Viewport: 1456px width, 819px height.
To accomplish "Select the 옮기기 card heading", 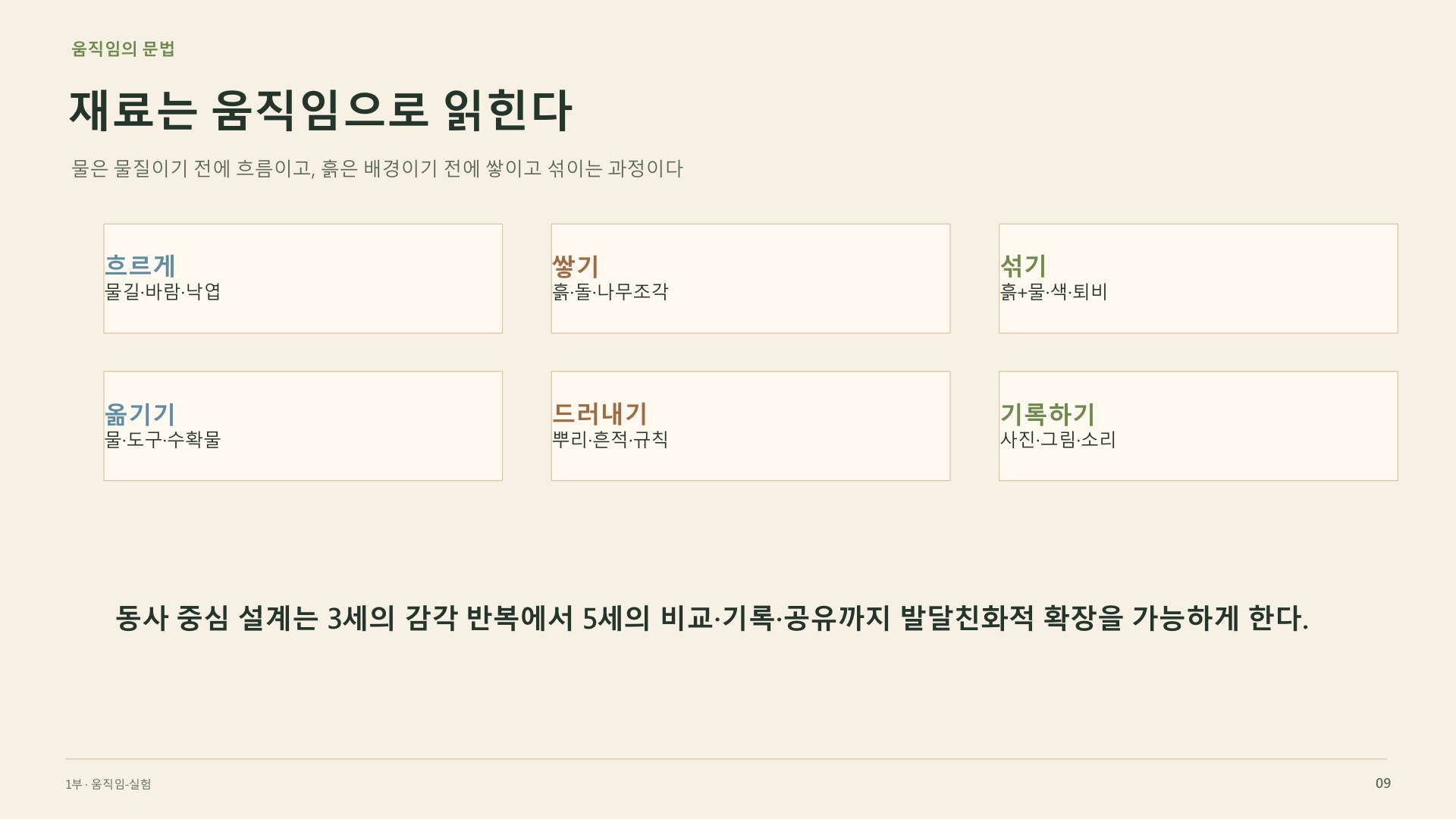I will click(x=140, y=413).
